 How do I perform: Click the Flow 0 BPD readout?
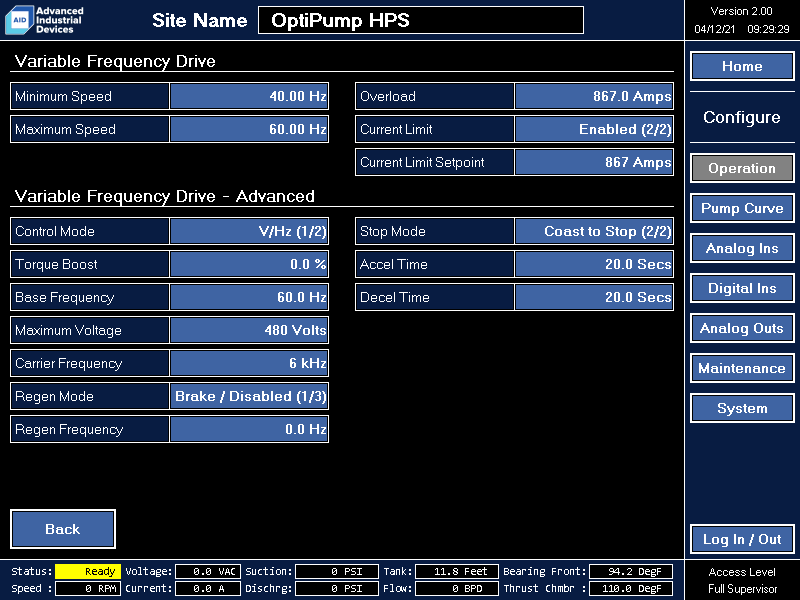click(457, 588)
